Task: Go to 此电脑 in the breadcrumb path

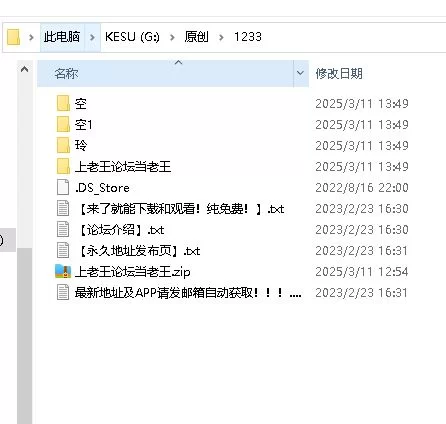Action: tap(62, 37)
